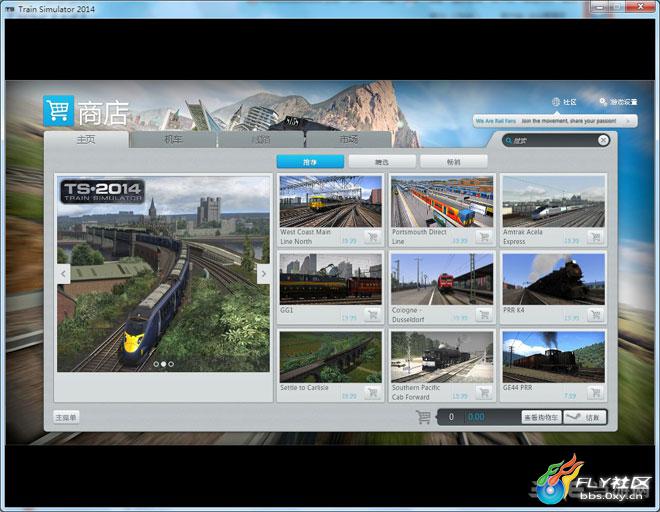The height and width of the screenshot is (512, 660).
Task: Open the Settle to Carlisle thumbnail
Action: [x=330, y=357]
